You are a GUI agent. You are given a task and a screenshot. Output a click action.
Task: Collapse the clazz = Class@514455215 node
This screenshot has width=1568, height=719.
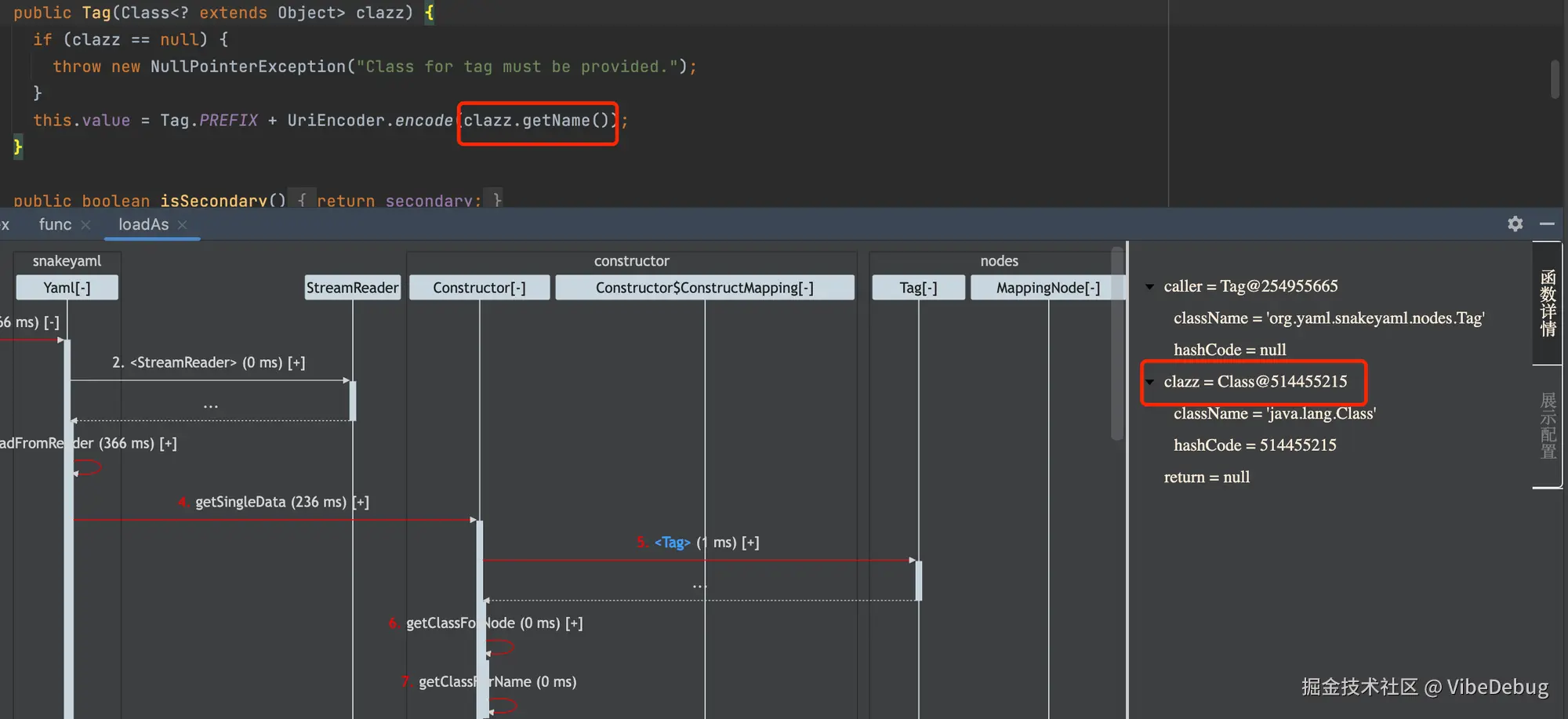click(1149, 383)
